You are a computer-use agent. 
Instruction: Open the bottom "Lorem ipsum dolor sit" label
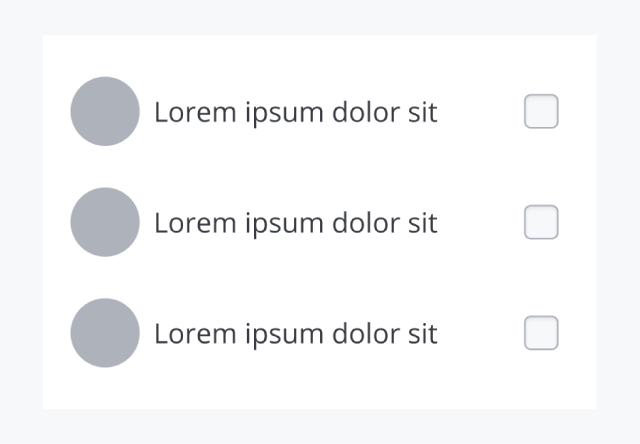click(x=295, y=334)
